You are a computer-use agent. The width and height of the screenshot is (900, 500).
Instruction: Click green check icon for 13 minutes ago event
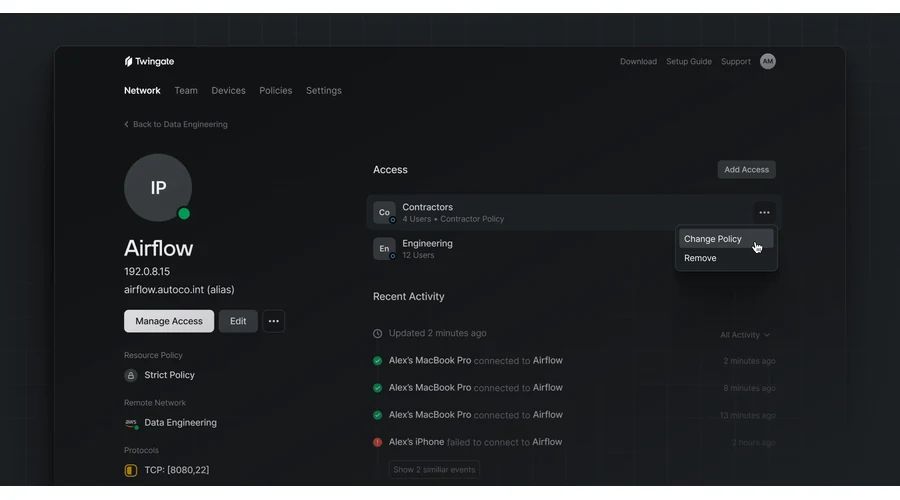377,414
